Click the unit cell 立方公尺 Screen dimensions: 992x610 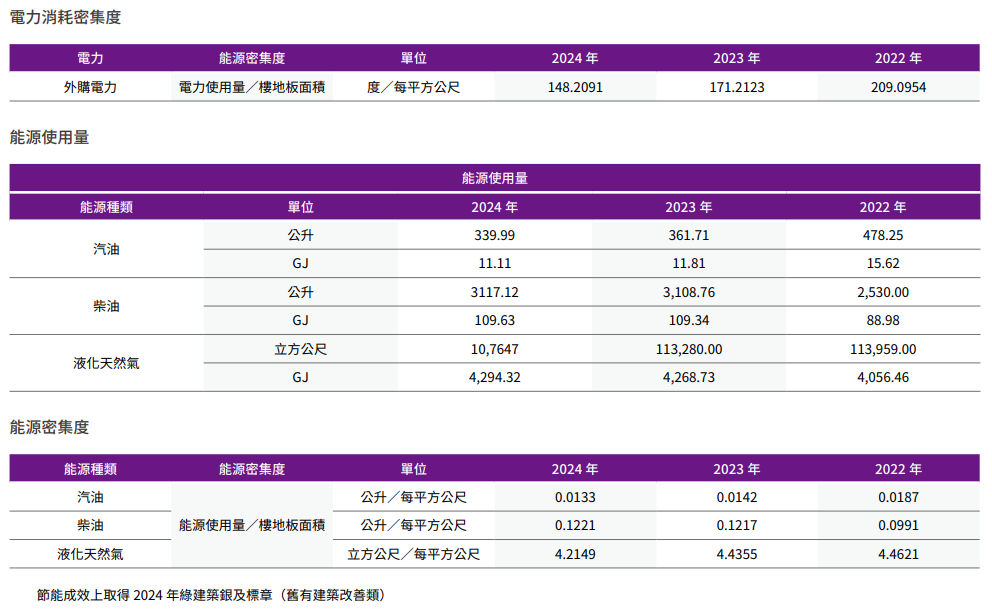click(301, 349)
